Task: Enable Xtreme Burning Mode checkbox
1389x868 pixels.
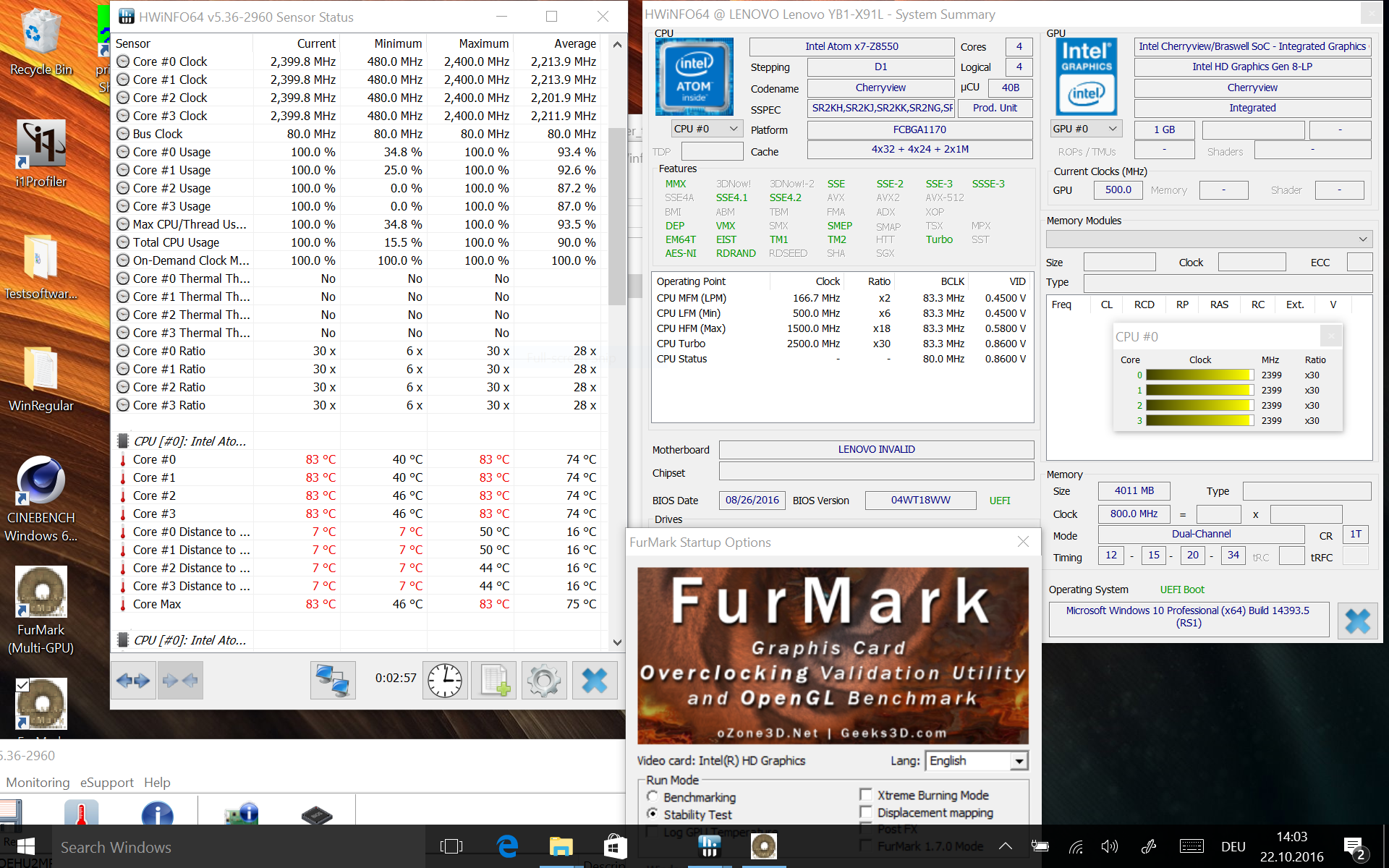Action: click(x=865, y=794)
